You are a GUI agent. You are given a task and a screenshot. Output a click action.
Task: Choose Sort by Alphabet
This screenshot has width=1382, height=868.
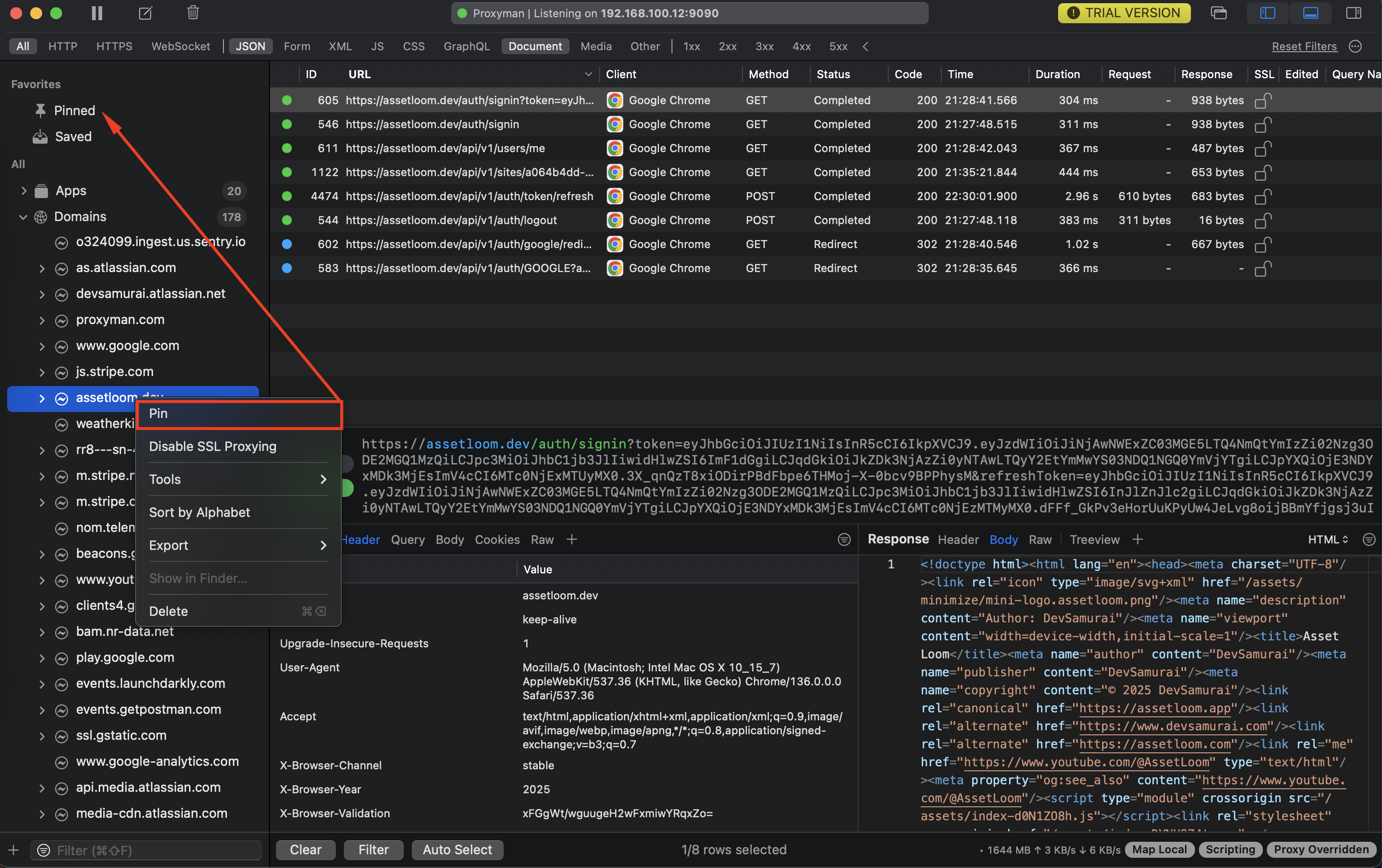239,512
